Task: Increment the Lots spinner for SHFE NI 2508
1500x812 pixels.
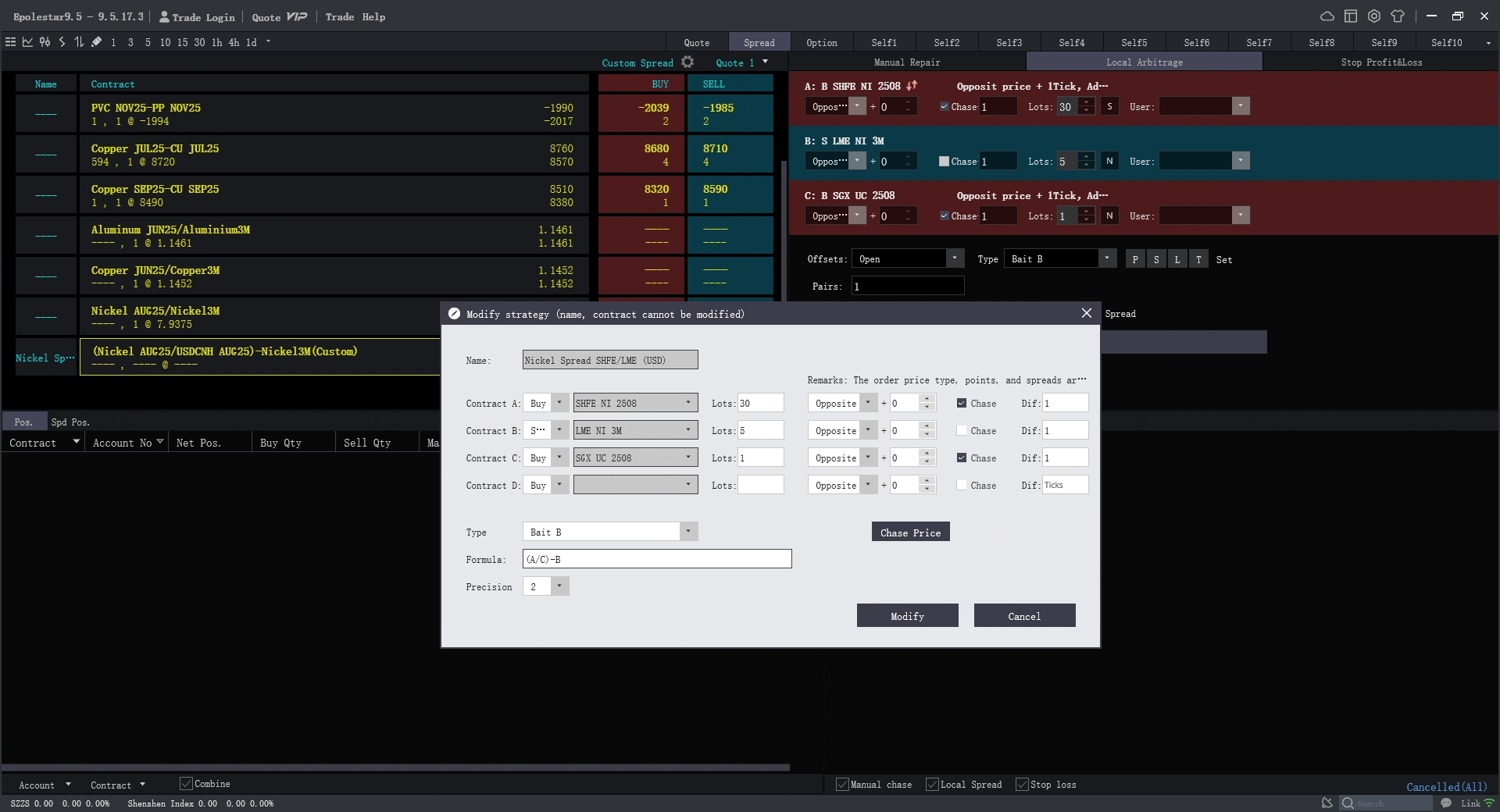Action: click(x=1086, y=102)
